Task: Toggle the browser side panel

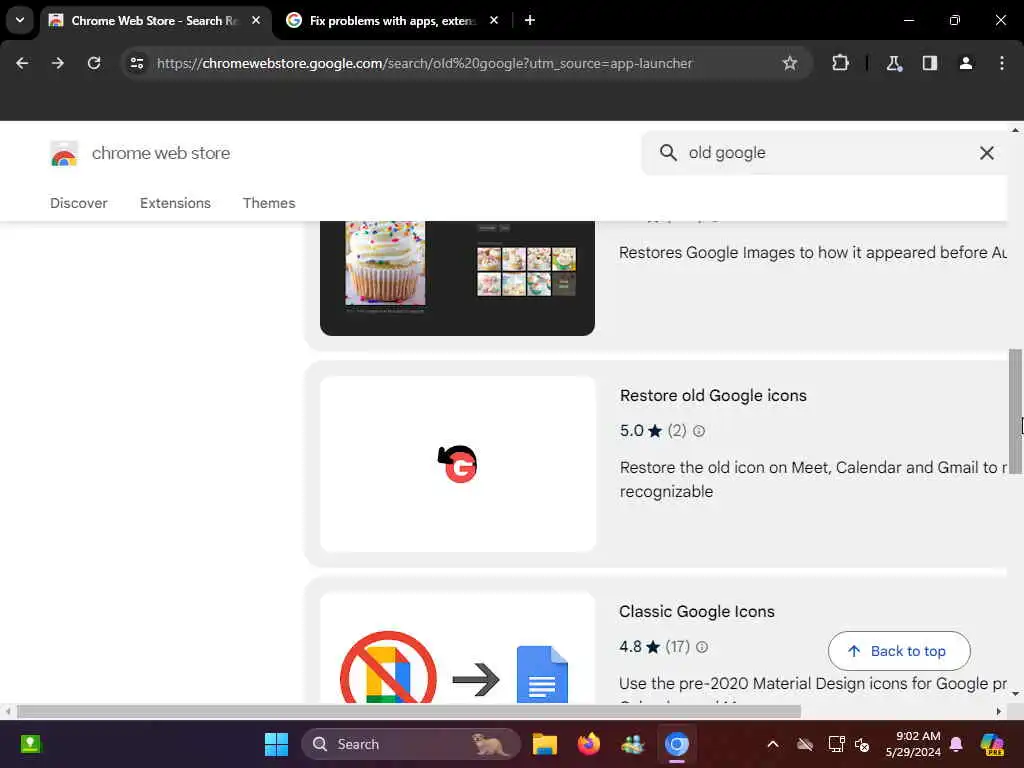Action: 929,63
